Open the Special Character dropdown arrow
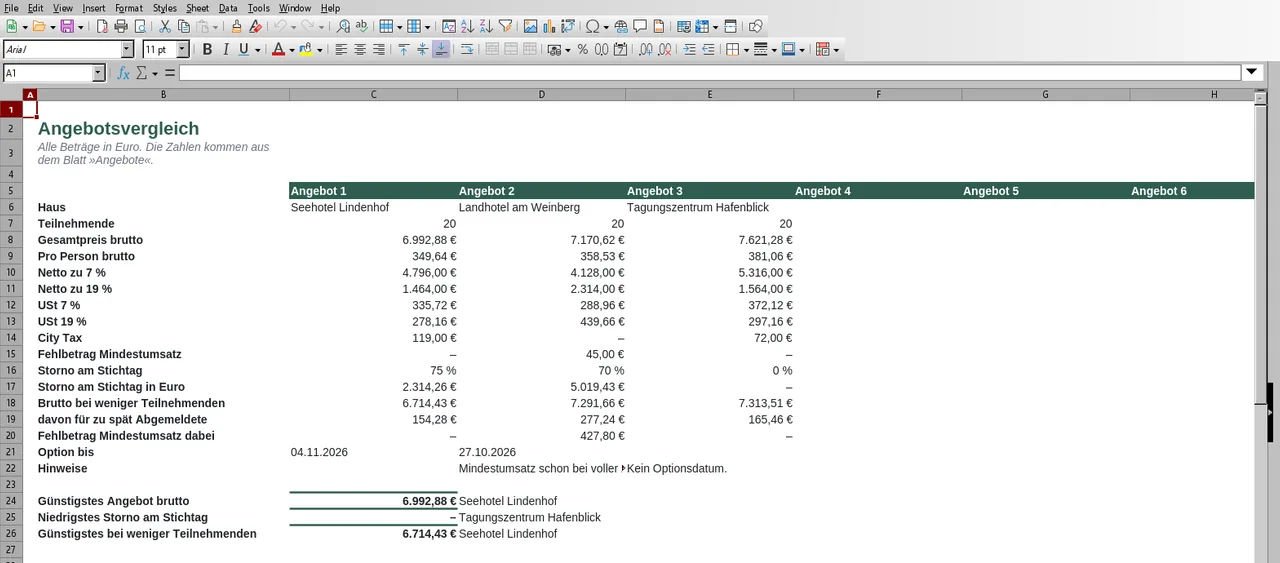Viewport: 1280px width, 563px height. tap(606, 26)
